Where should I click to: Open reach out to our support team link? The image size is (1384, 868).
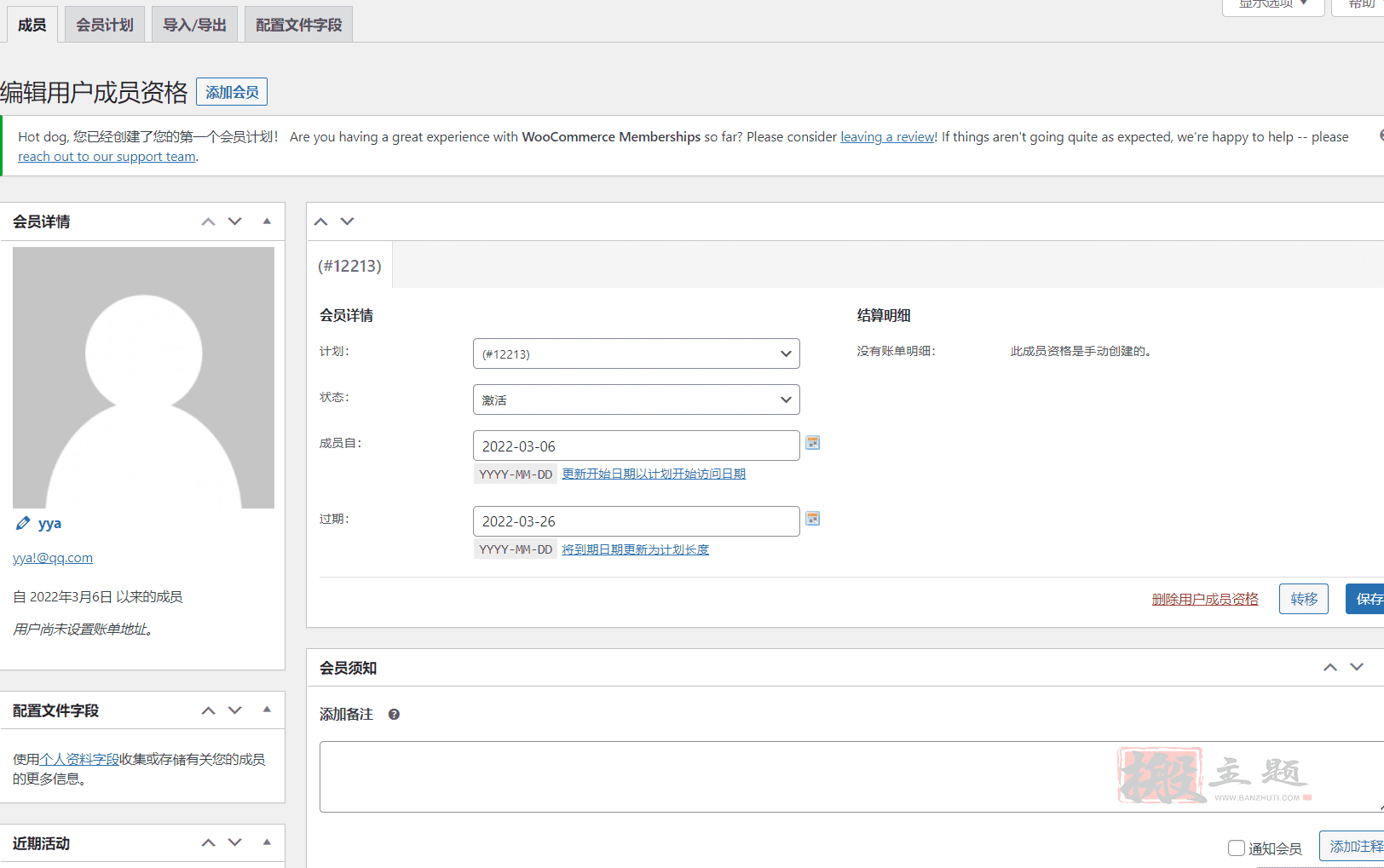[x=107, y=157]
